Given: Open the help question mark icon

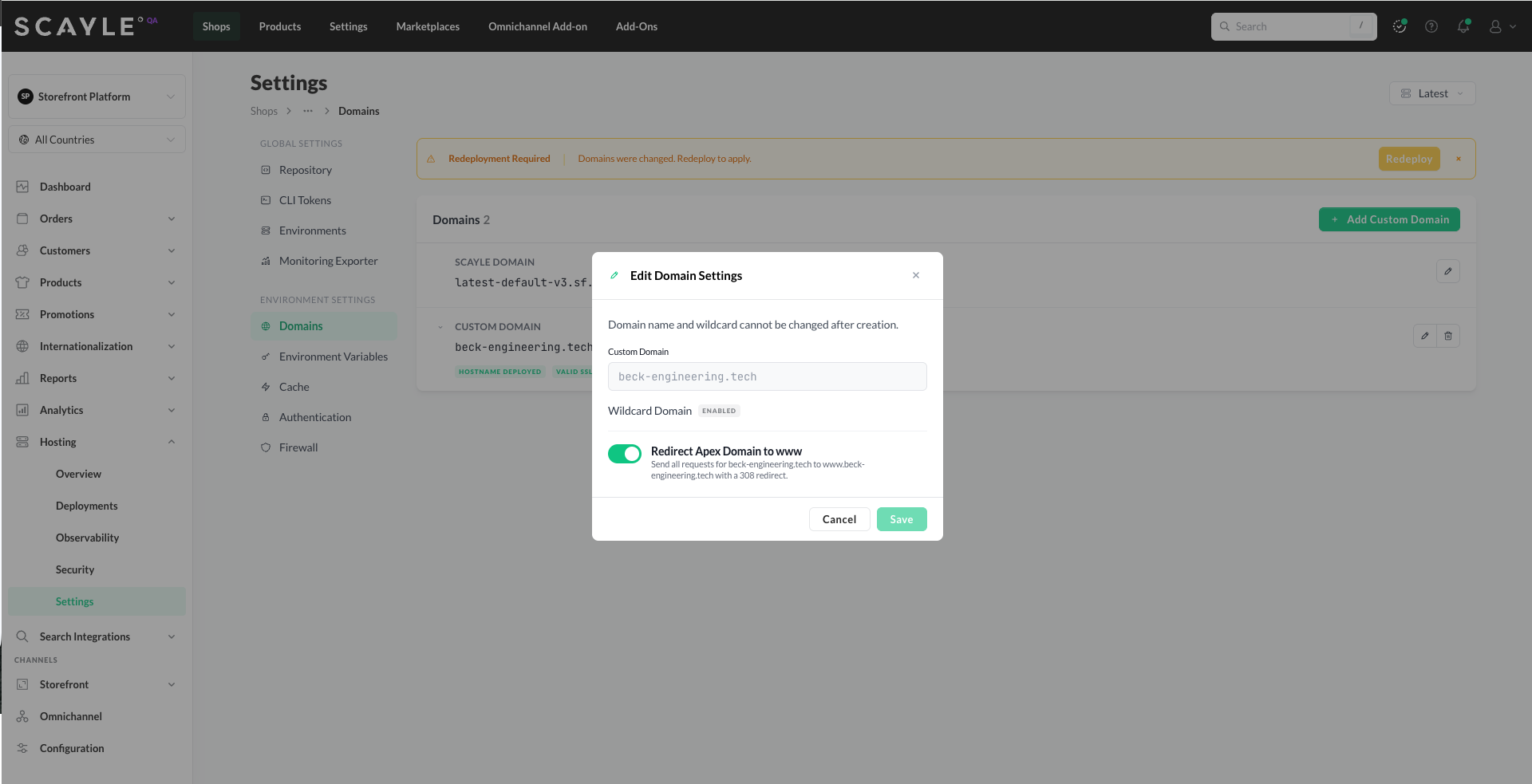Looking at the screenshot, I should click(x=1431, y=26).
